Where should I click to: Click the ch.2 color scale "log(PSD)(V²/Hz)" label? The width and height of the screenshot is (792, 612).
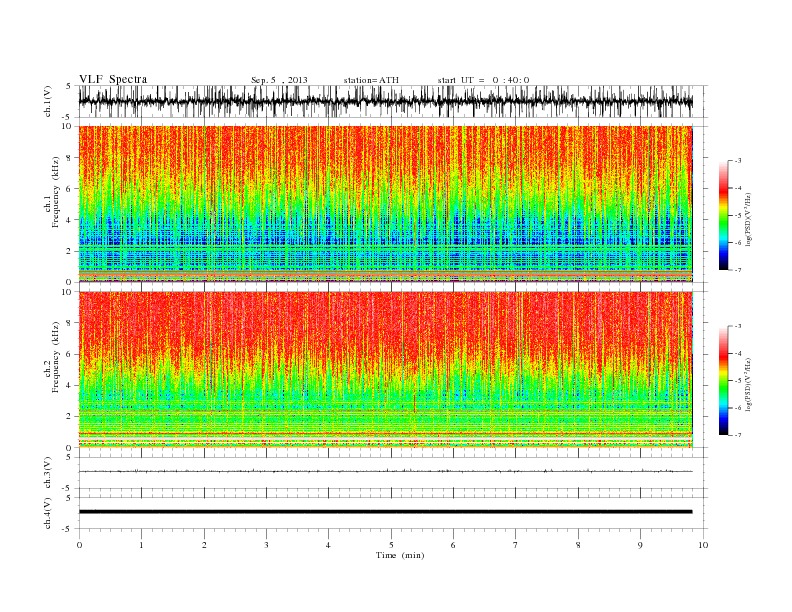[x=749, y=383]
